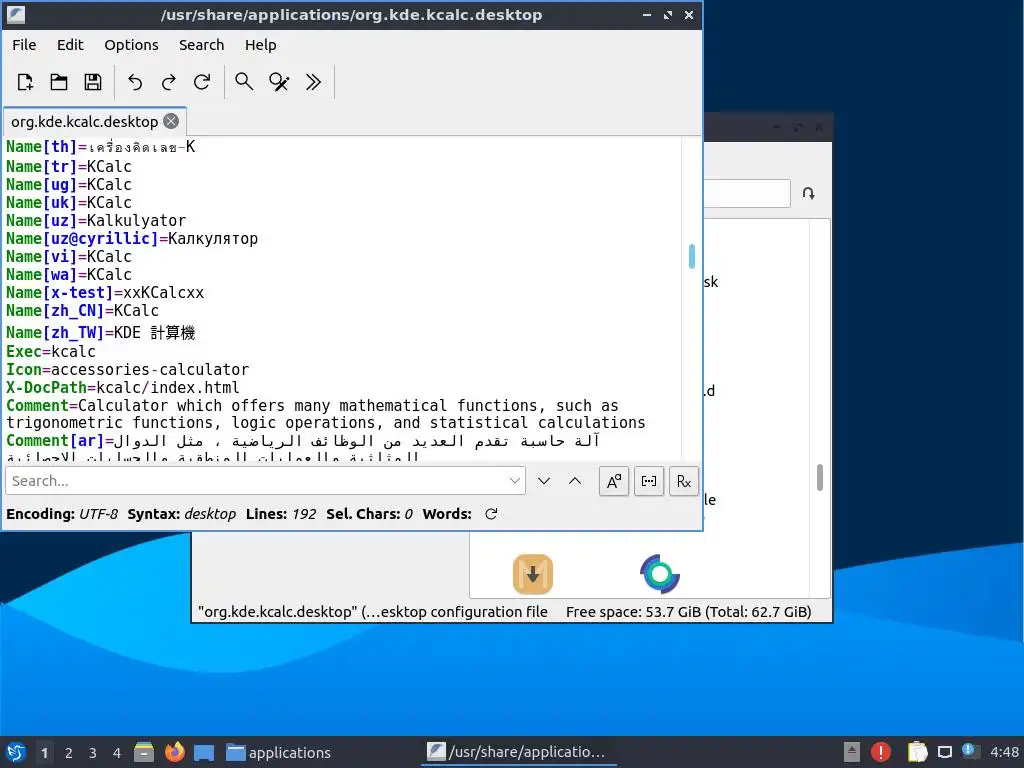Click the Exec=kcalc line
This screenshot has width=1024, height=768.
tap(51, 351)
